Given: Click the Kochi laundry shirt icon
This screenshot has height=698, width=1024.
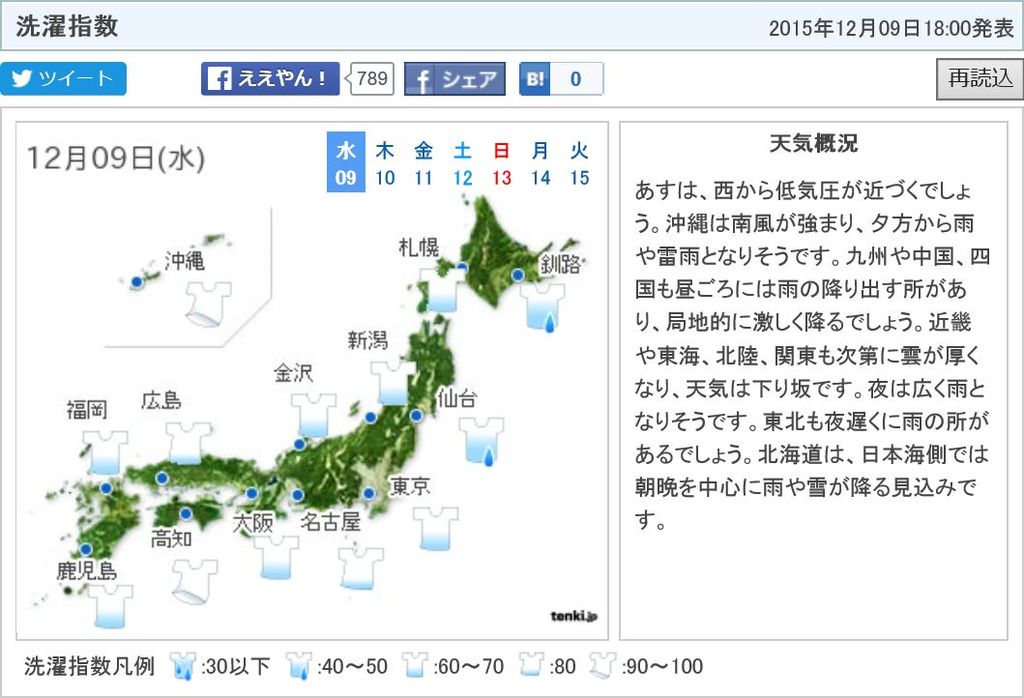Looking at the screenshot, I should point(194,580).
